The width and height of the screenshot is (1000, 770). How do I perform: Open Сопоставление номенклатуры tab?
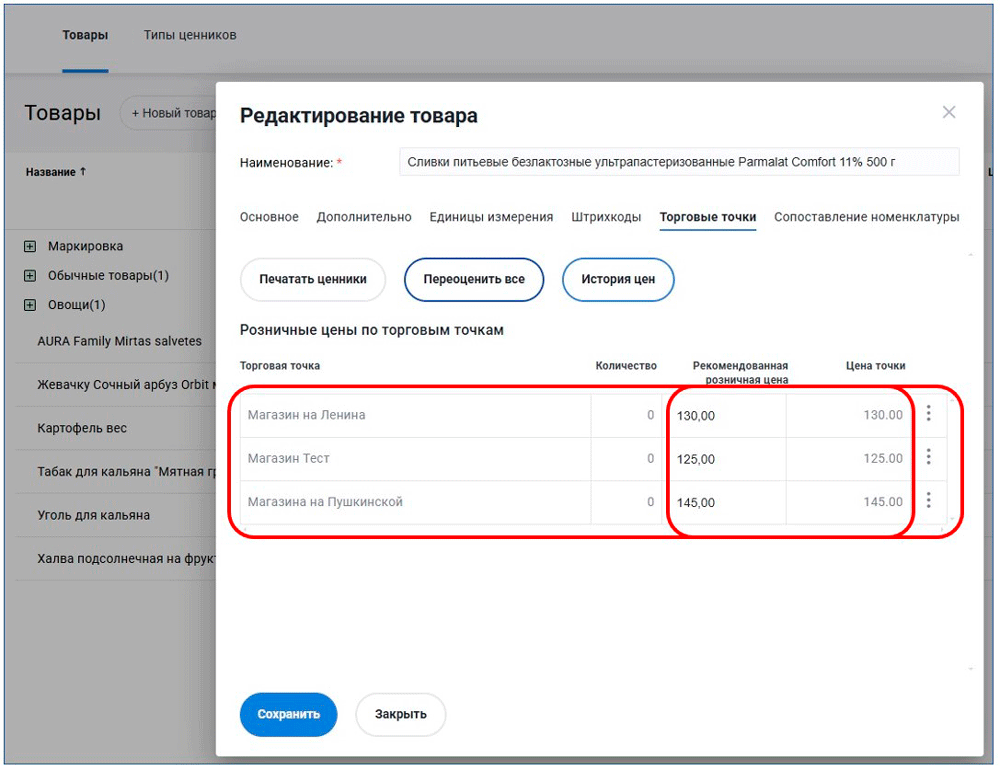point(866,217)
